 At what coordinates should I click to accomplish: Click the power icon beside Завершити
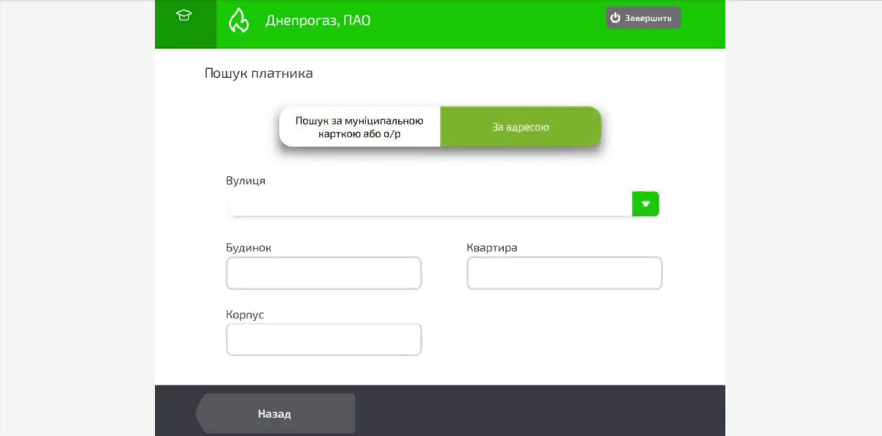616,18
